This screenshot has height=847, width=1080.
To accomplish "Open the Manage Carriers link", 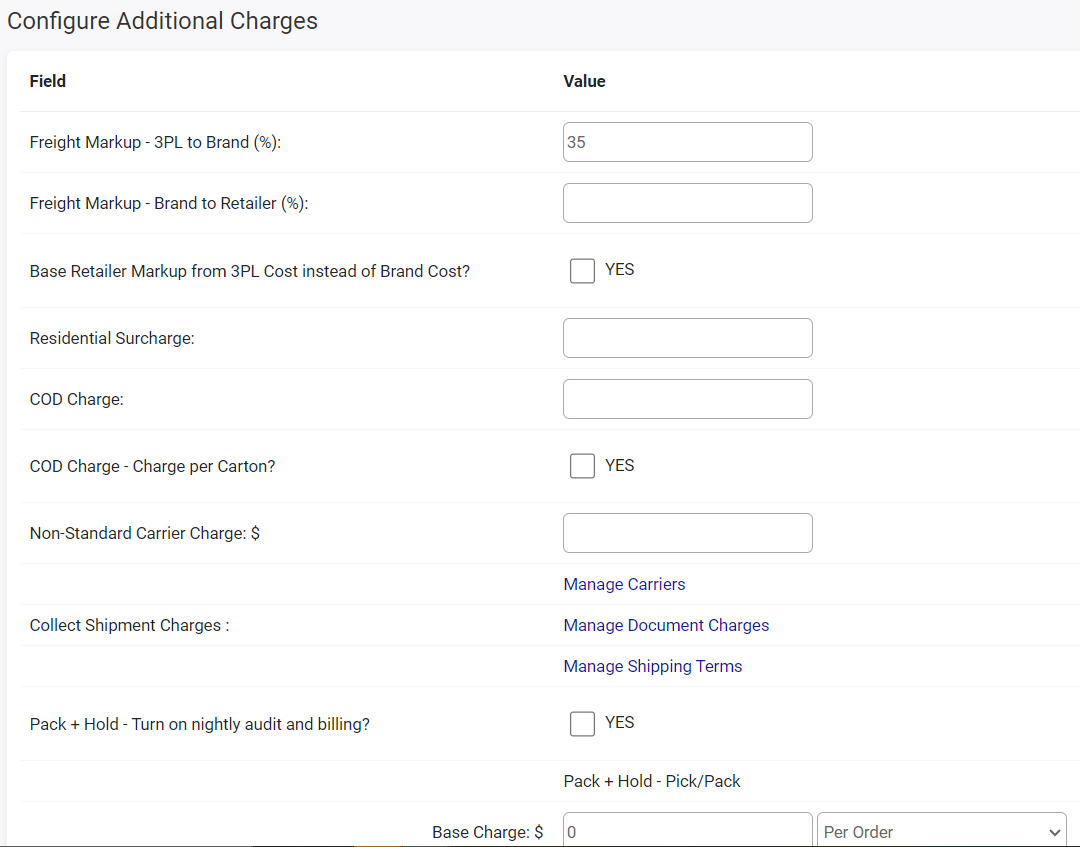I will pos(624,584).
